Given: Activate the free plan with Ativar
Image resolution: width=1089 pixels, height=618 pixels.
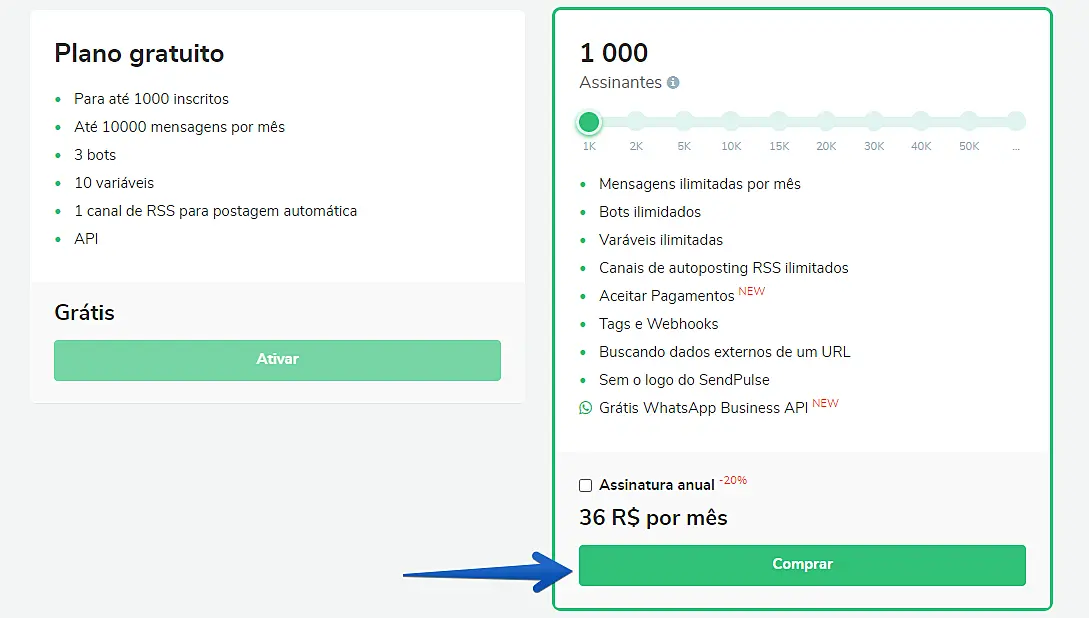Looking at the screenshot, I should [x=277, y=360].
